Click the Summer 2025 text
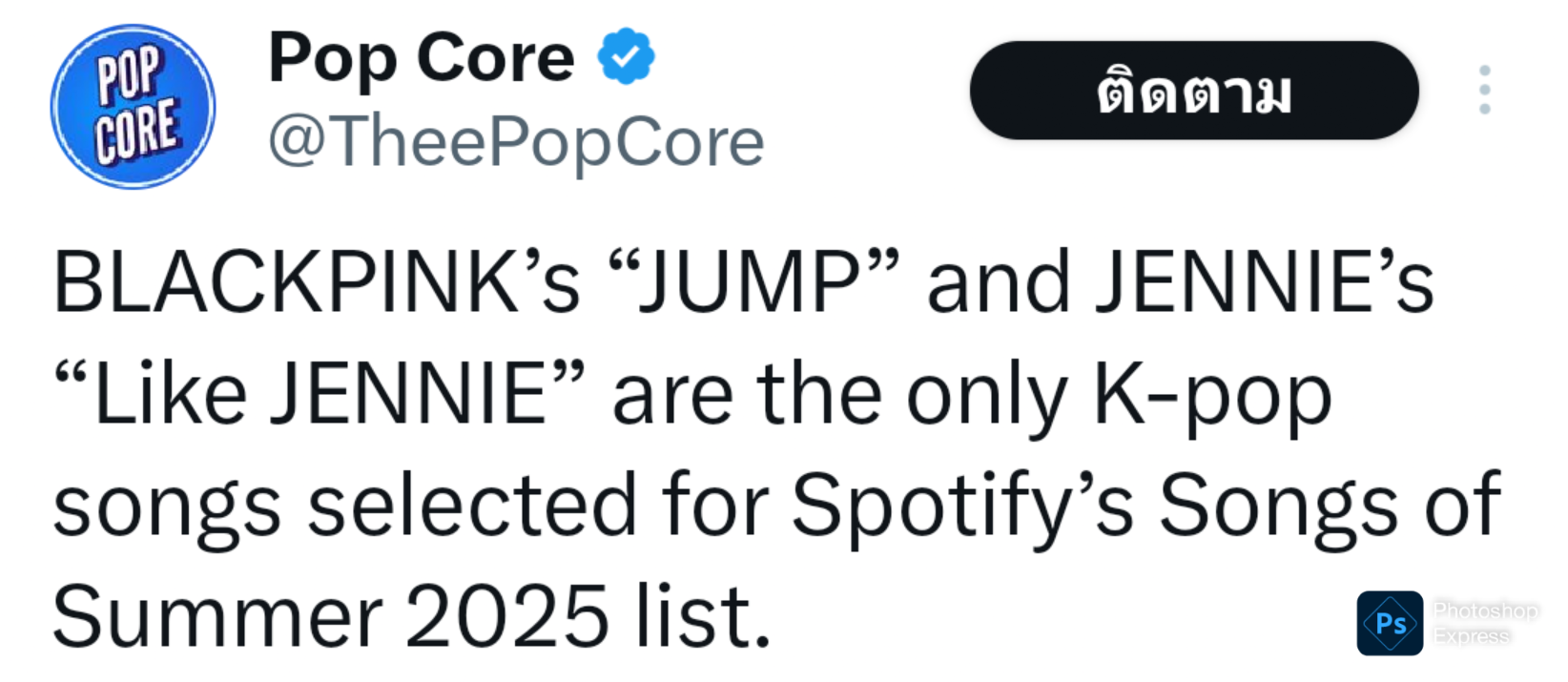Viewport: 1568px width, 682px height. point(331,616)
